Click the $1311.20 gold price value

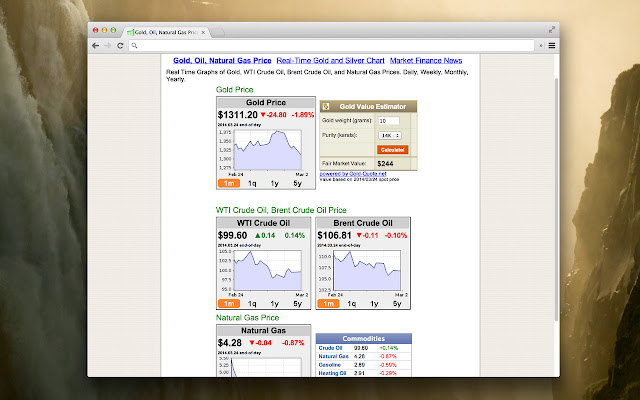238,115
